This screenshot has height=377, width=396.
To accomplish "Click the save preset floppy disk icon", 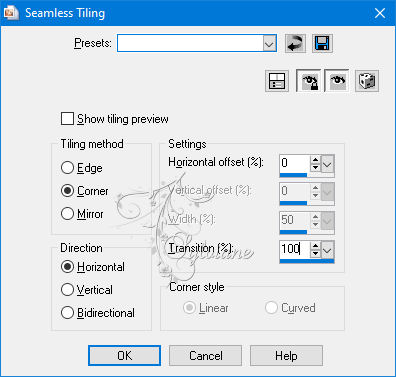I will click(x=322, y=43).
